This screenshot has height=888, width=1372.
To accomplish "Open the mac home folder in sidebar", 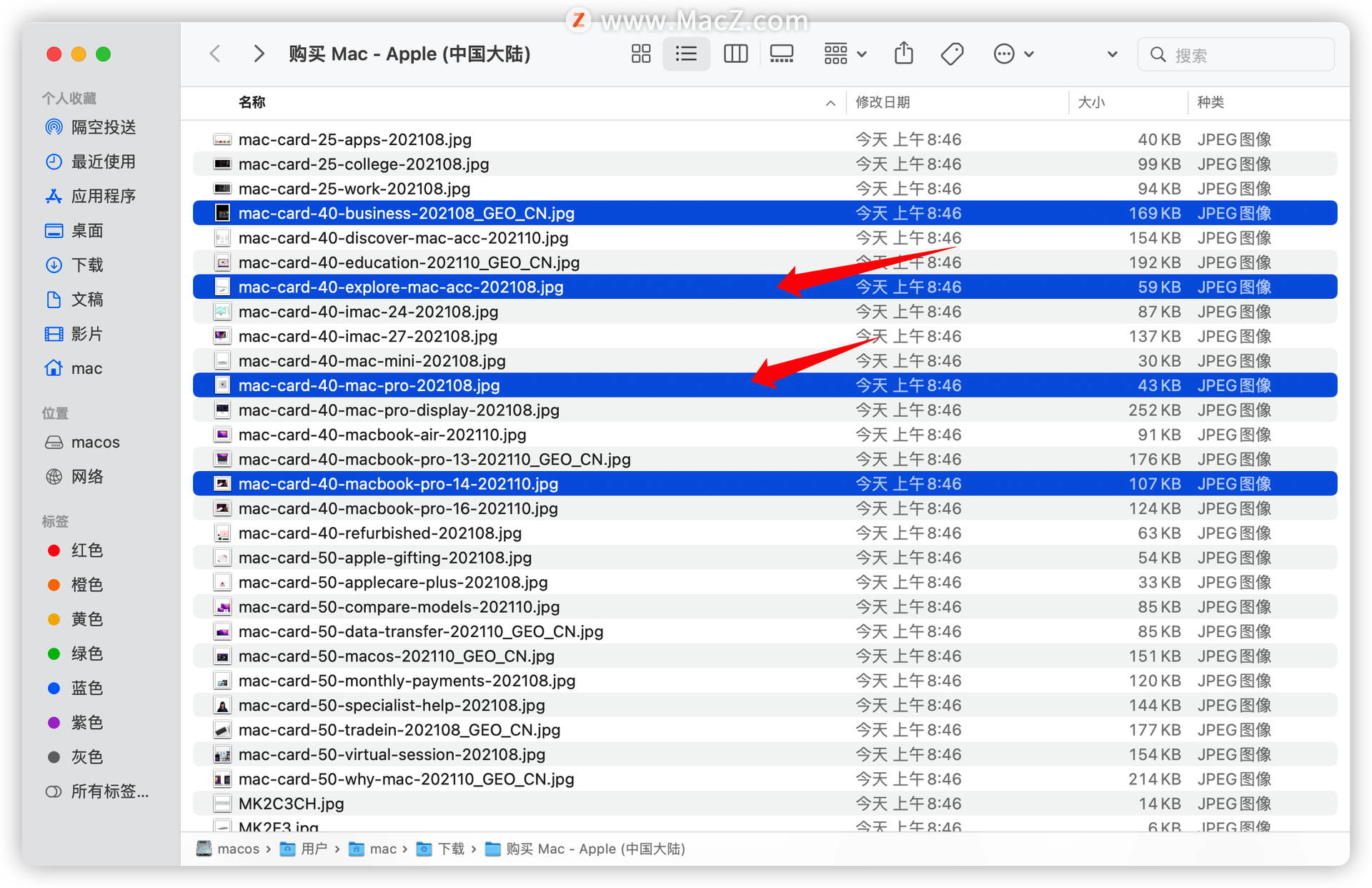I will [x=74, y=368].
